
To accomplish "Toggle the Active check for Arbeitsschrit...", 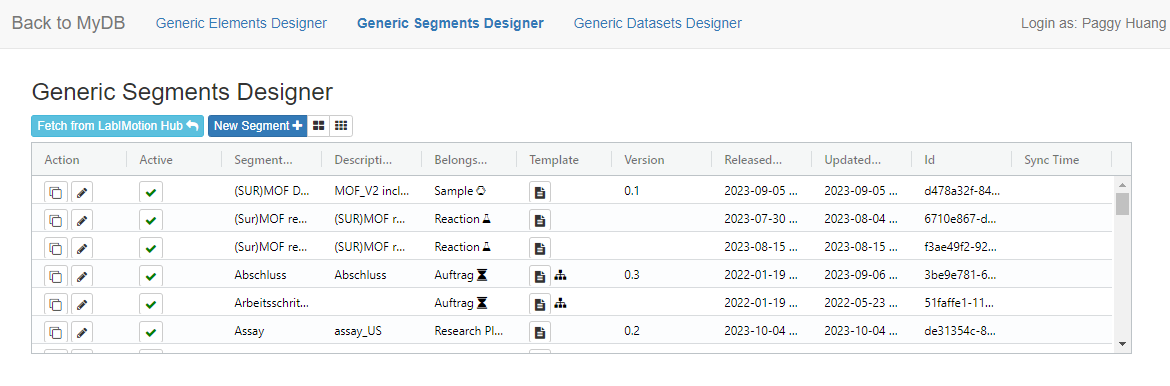I will [x=151, y=304].
